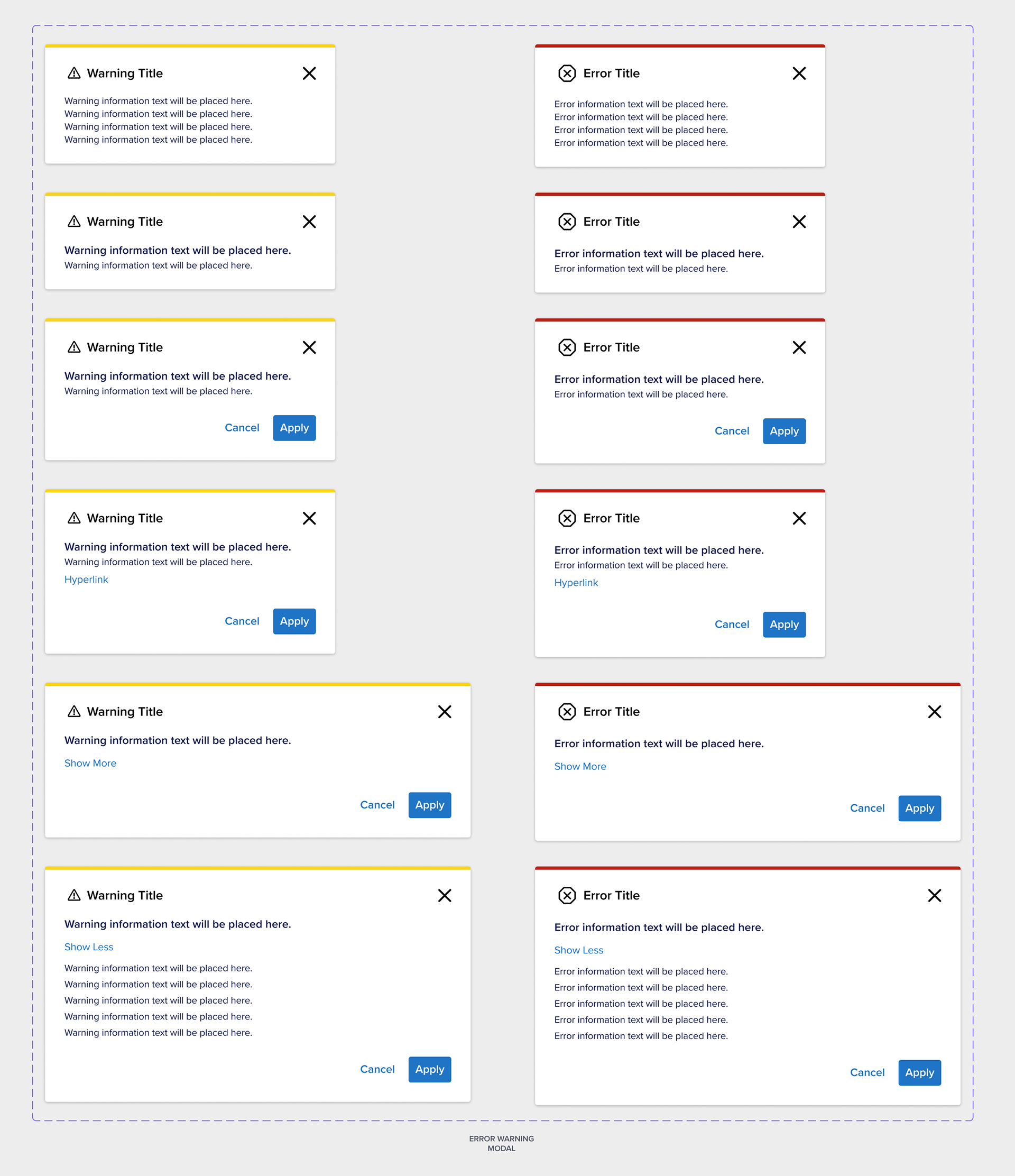Close the two-line error modal that has no buttons

[x=799, y=222]
